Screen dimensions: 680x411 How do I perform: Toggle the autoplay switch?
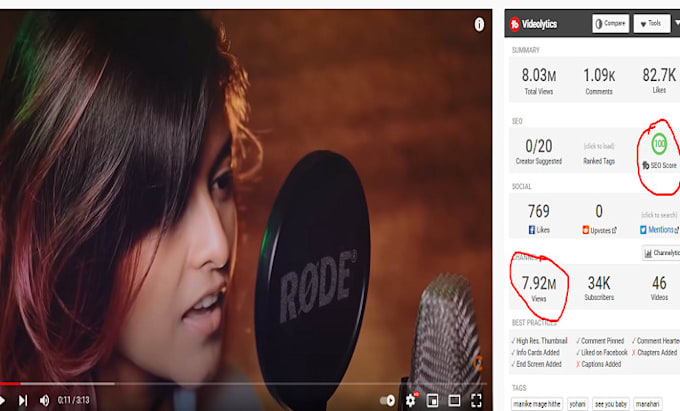pos(387,400)
